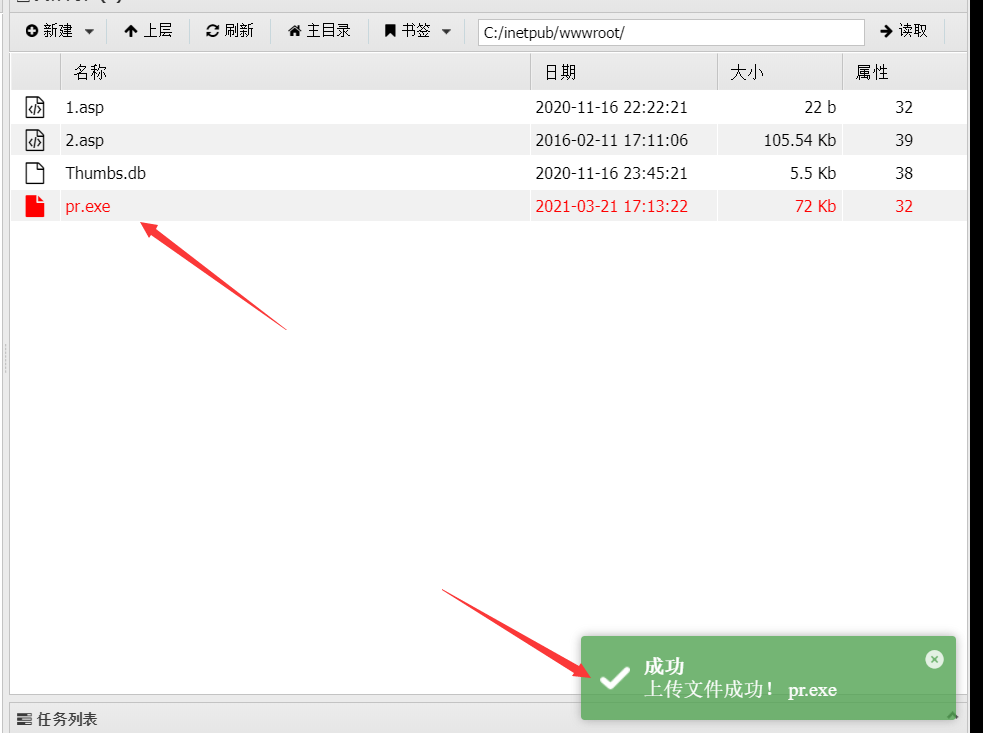The image size is (983, 733).
Task: Click the 读取 (read) button
Action: pos(903,31)
